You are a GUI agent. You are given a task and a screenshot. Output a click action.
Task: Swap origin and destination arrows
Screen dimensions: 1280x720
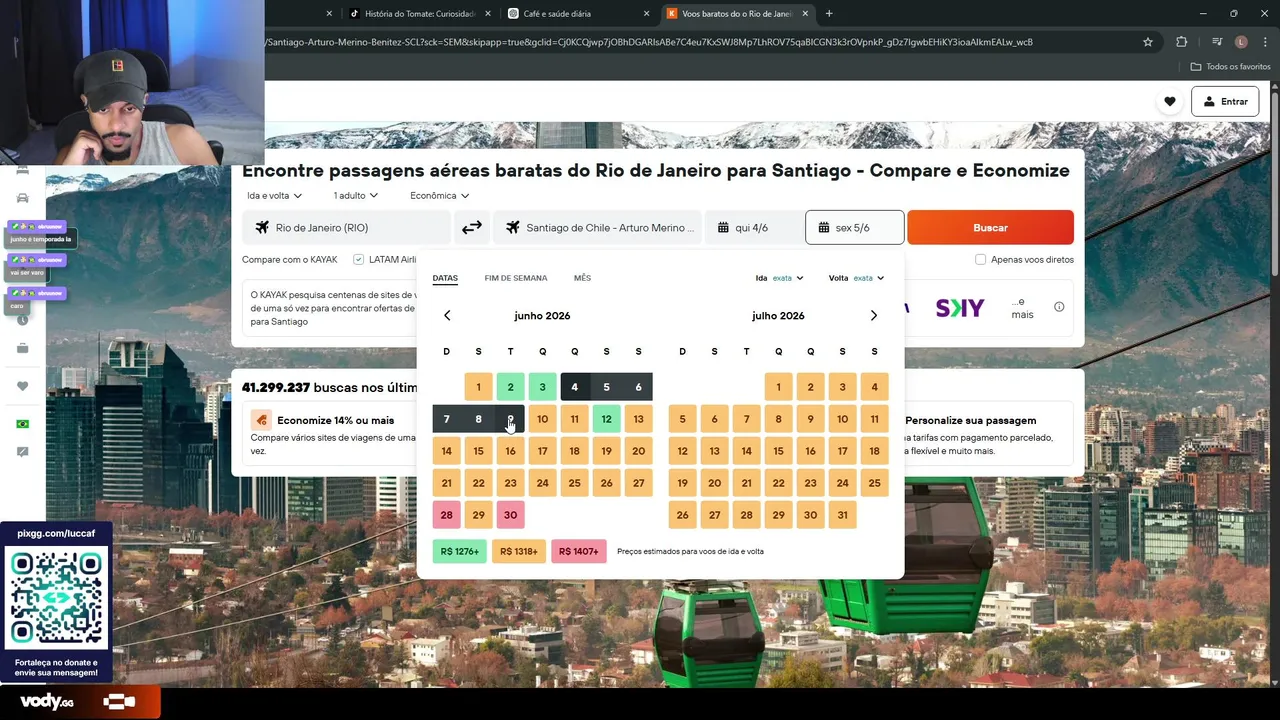pyautogui.click(x=472, y=228)
